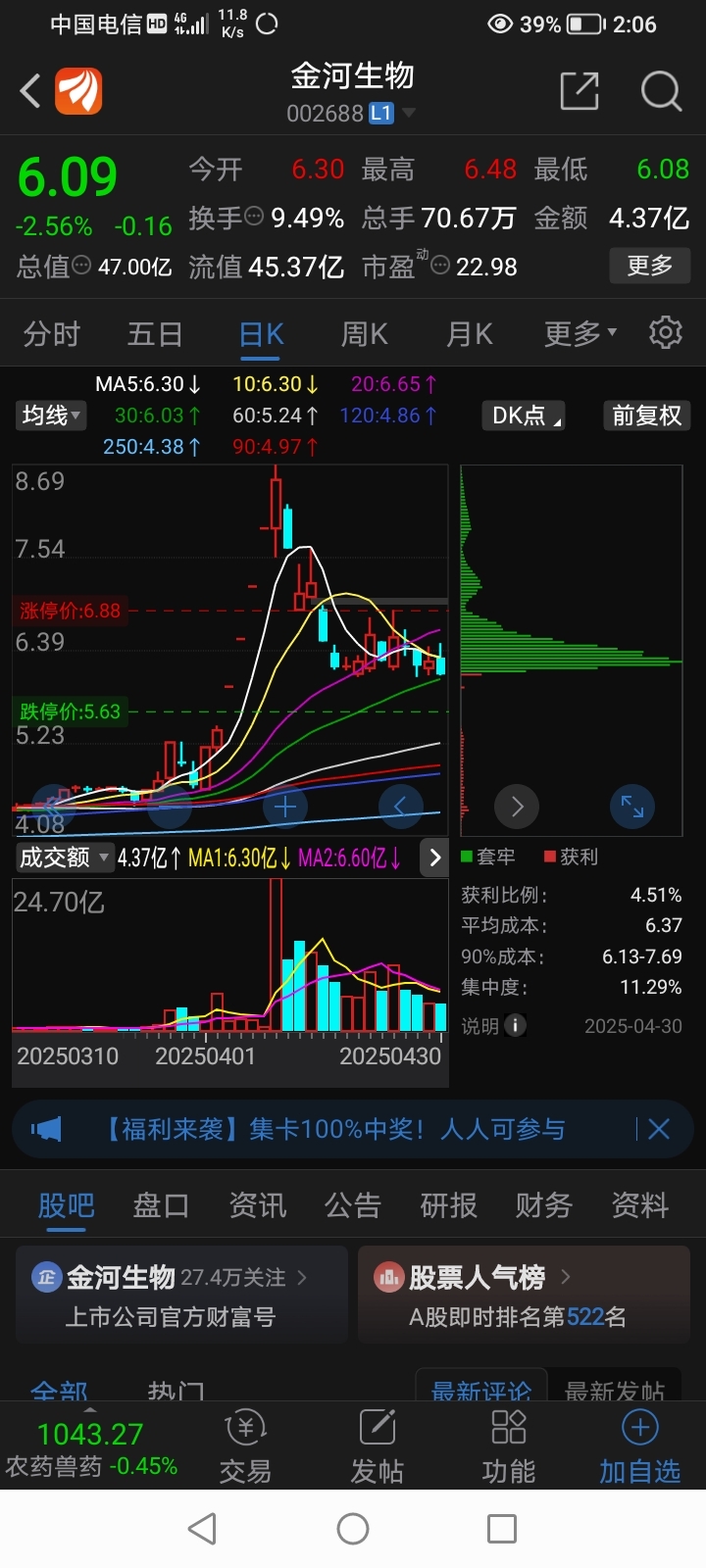706x1568 pixels.
Task: Open the 均线 indicator dropdown
Action: (51, 416)
